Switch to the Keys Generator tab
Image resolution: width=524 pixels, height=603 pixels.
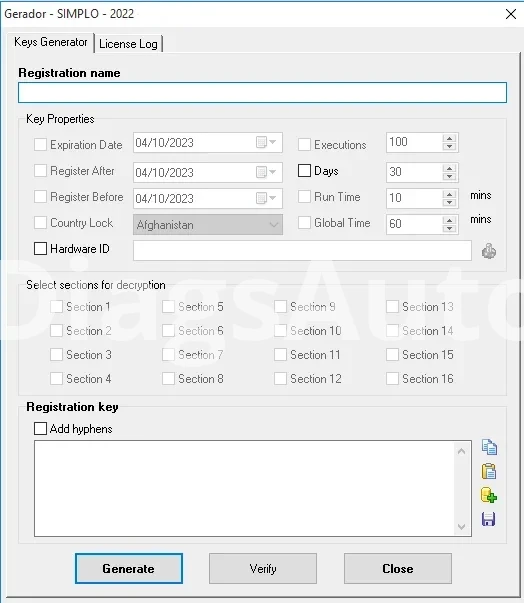click(50, 42)
